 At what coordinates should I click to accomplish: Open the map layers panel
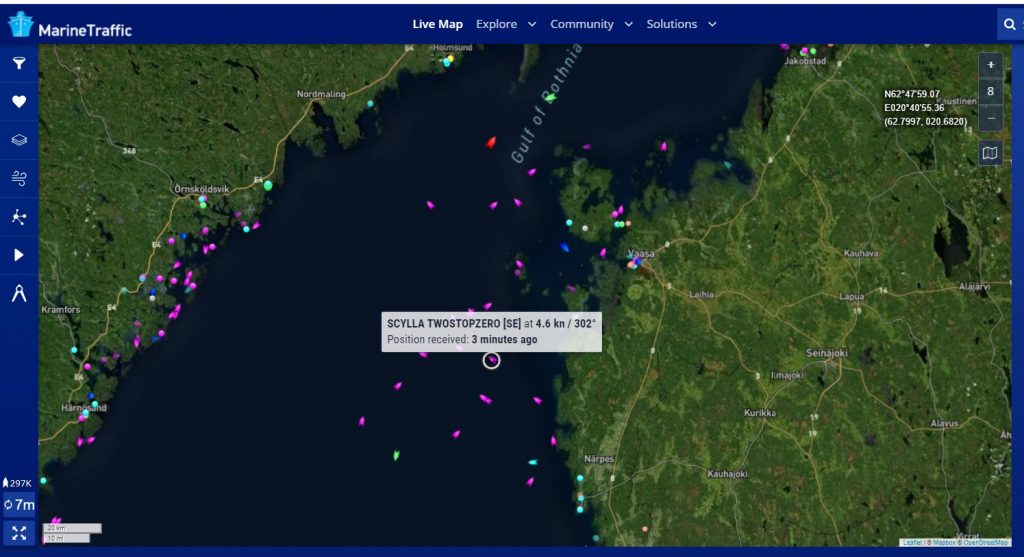pyautogui.click(x=19, y=140)
